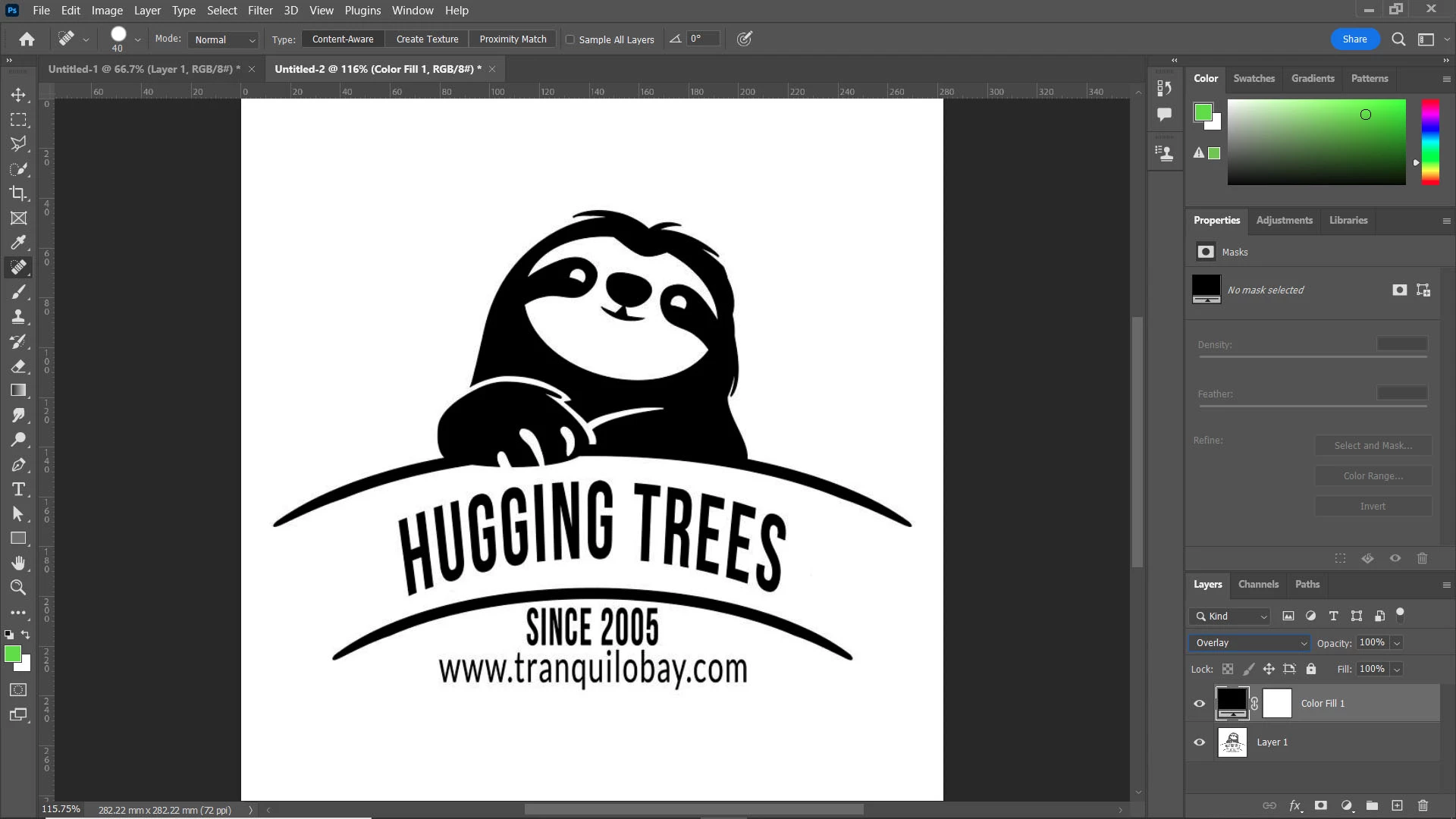Click the rainbow hue slider
The image size is (1456, 819).
tap(1430, 142)
